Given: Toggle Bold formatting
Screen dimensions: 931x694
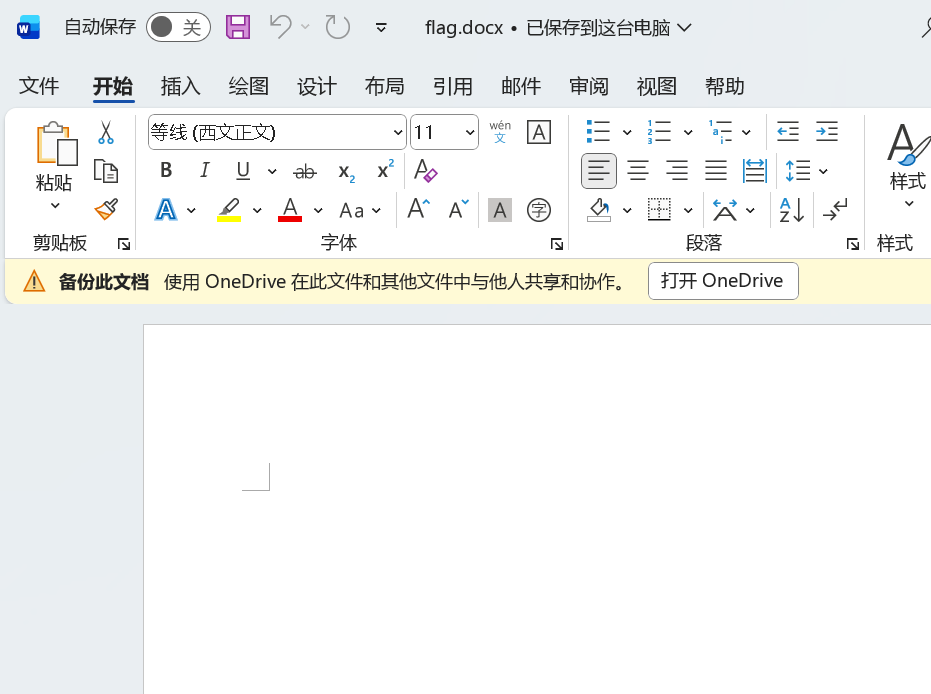Looking at the screenshot, I should click(166, 171).
